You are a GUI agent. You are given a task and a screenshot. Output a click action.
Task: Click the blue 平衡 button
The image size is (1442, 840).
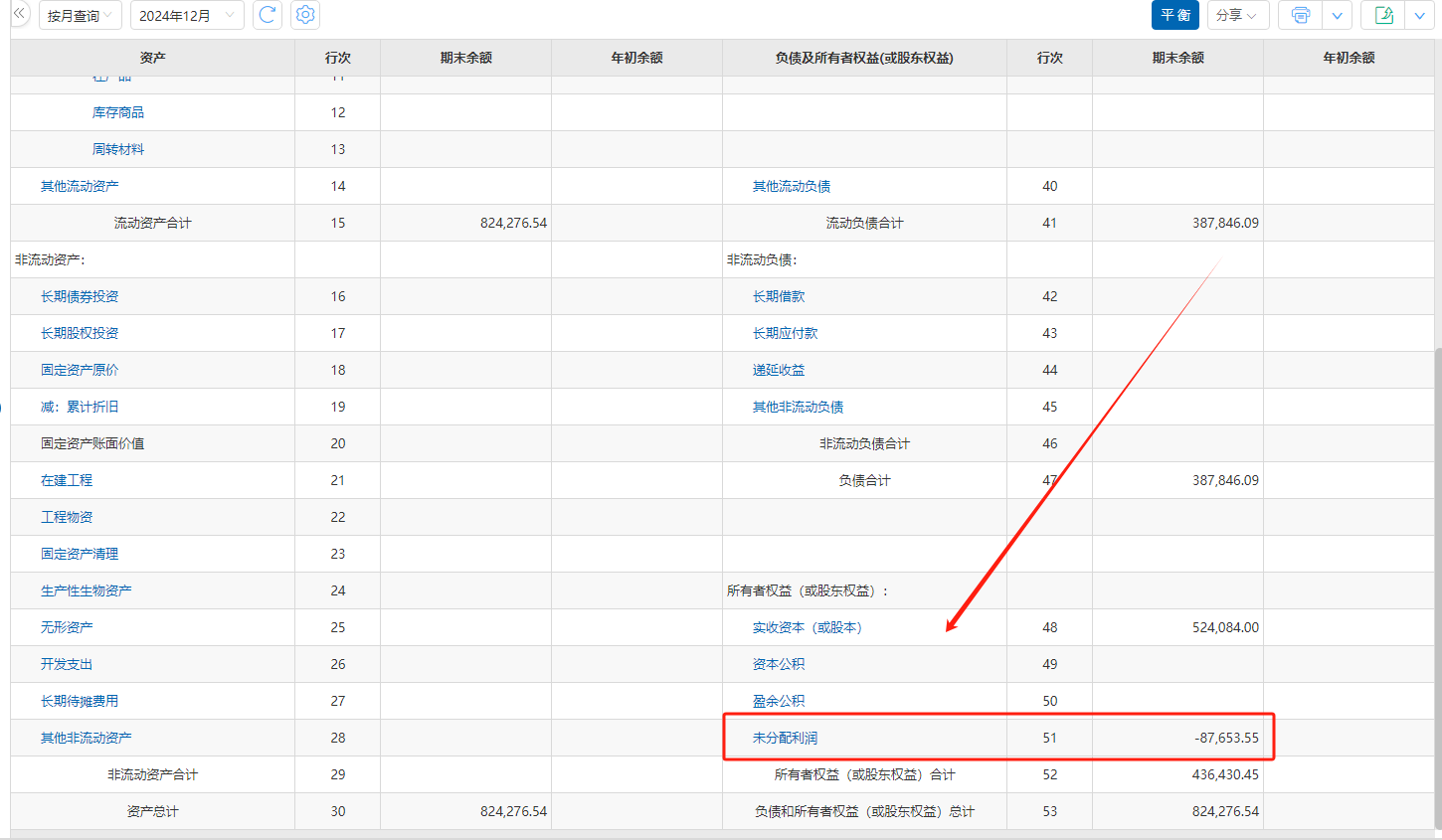coord(1174,15)
